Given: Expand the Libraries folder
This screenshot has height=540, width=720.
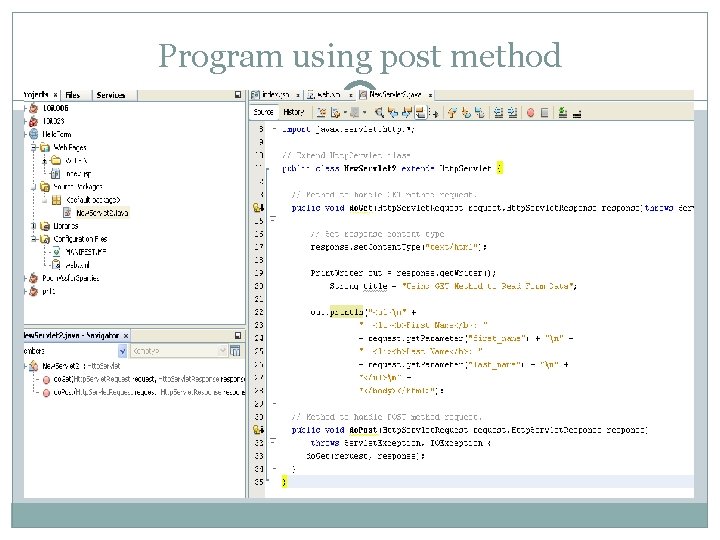Looking at the screenshot, I should pos(34,226).
